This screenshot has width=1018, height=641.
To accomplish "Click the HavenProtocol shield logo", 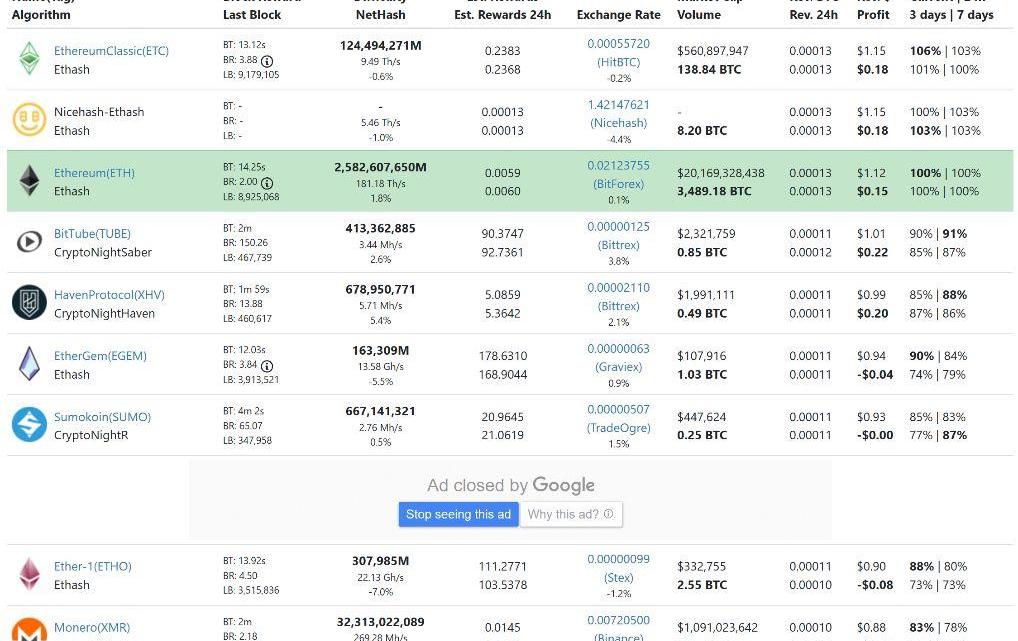I will [x=29, y=303].
